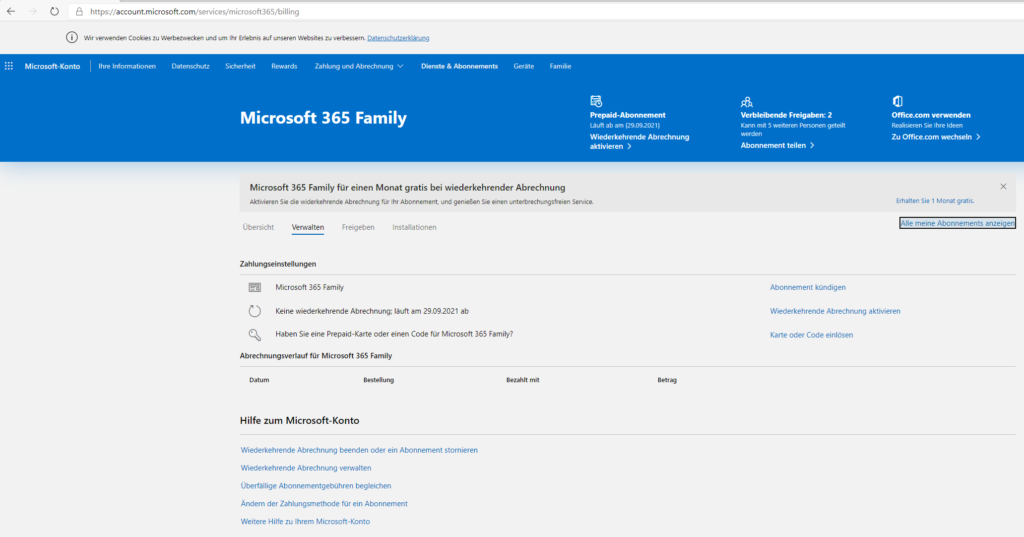Click Wiederkehrende Abrechnung aktivieren in blue banner
Image resolution: width=1024 pixels, height=537 pixels.
[x=639, y=141]
